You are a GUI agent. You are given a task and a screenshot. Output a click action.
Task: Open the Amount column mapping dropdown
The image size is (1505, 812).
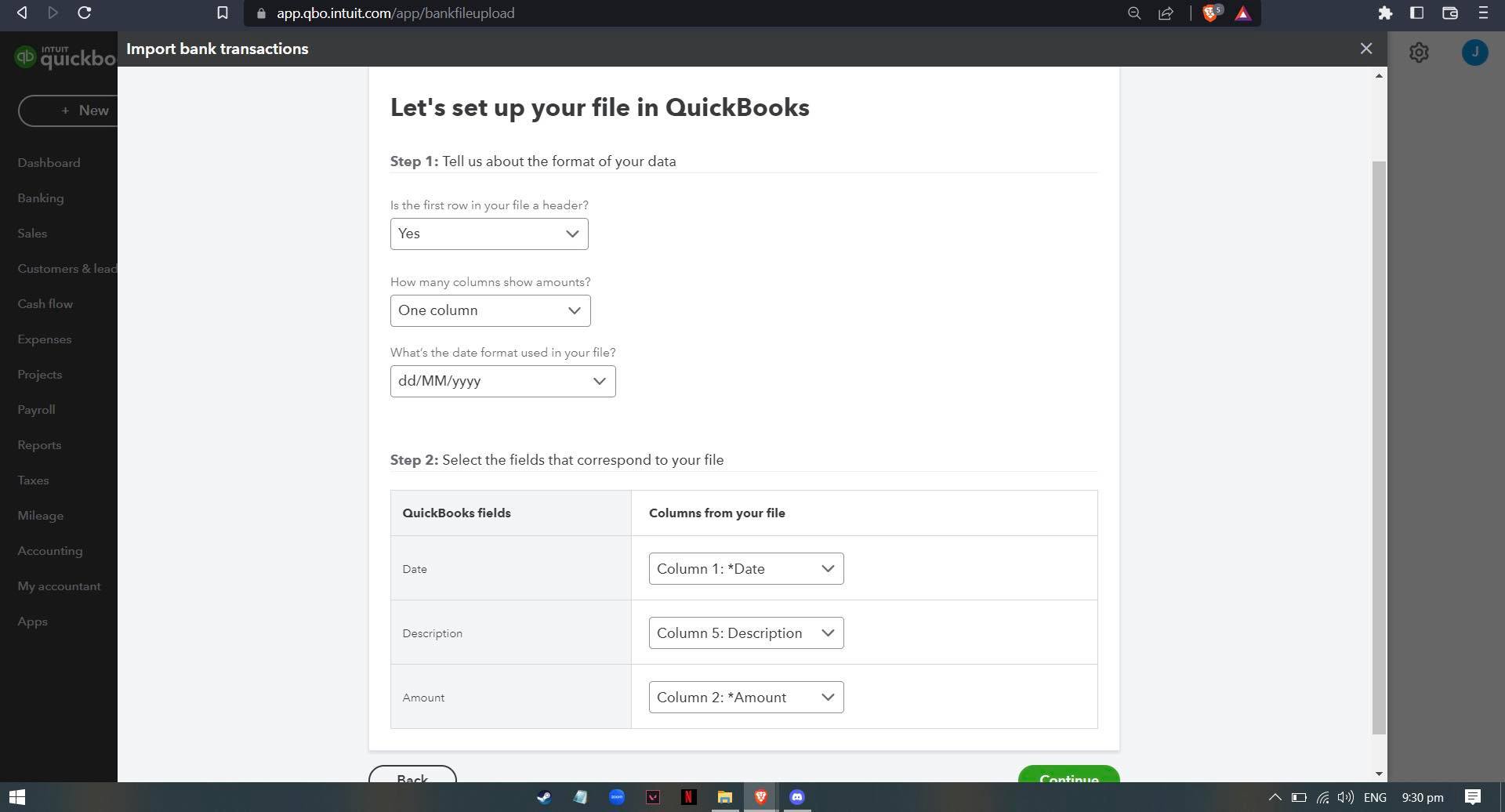click(x=746, y=698)
